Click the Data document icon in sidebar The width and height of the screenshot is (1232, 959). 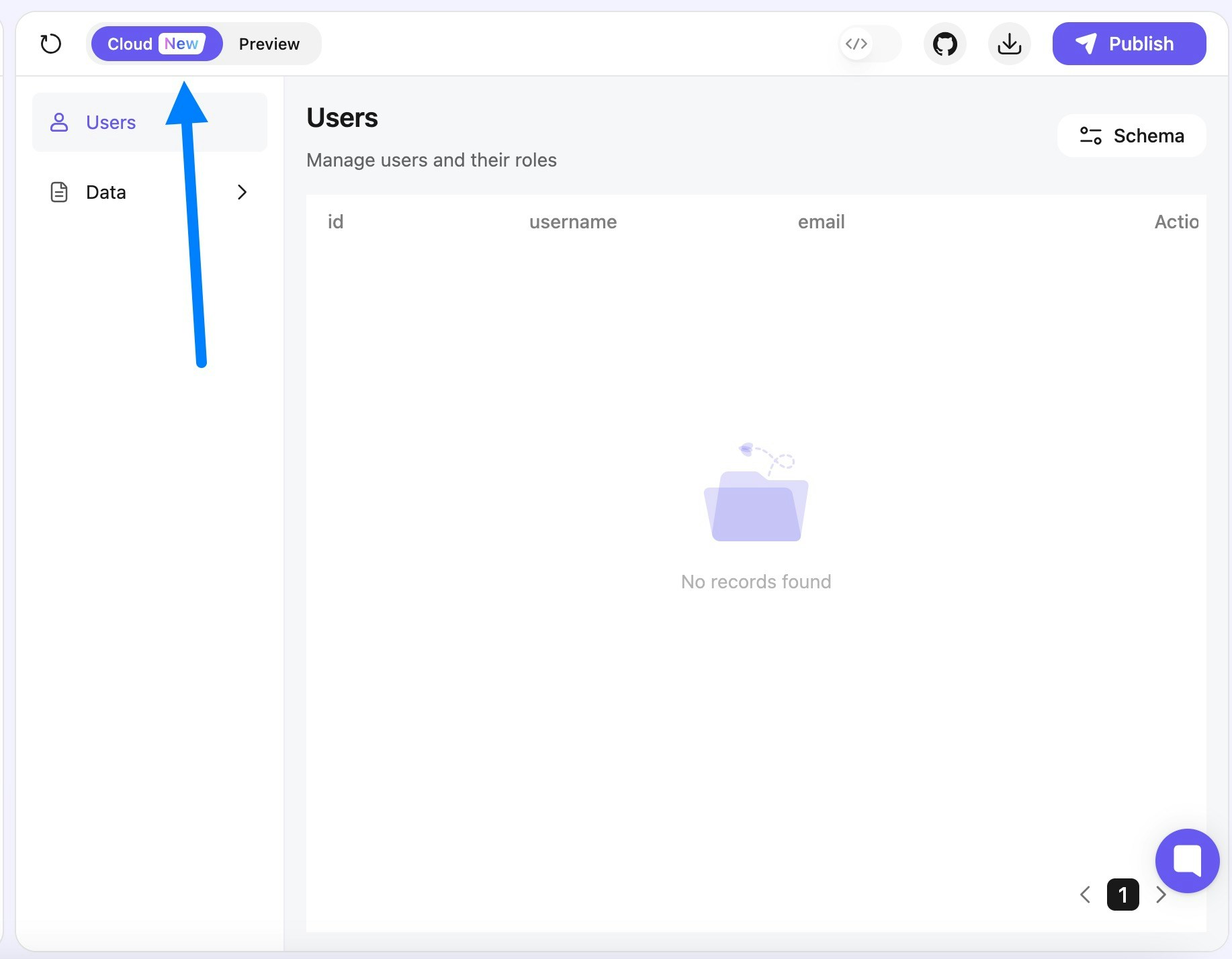pos(58,192)
